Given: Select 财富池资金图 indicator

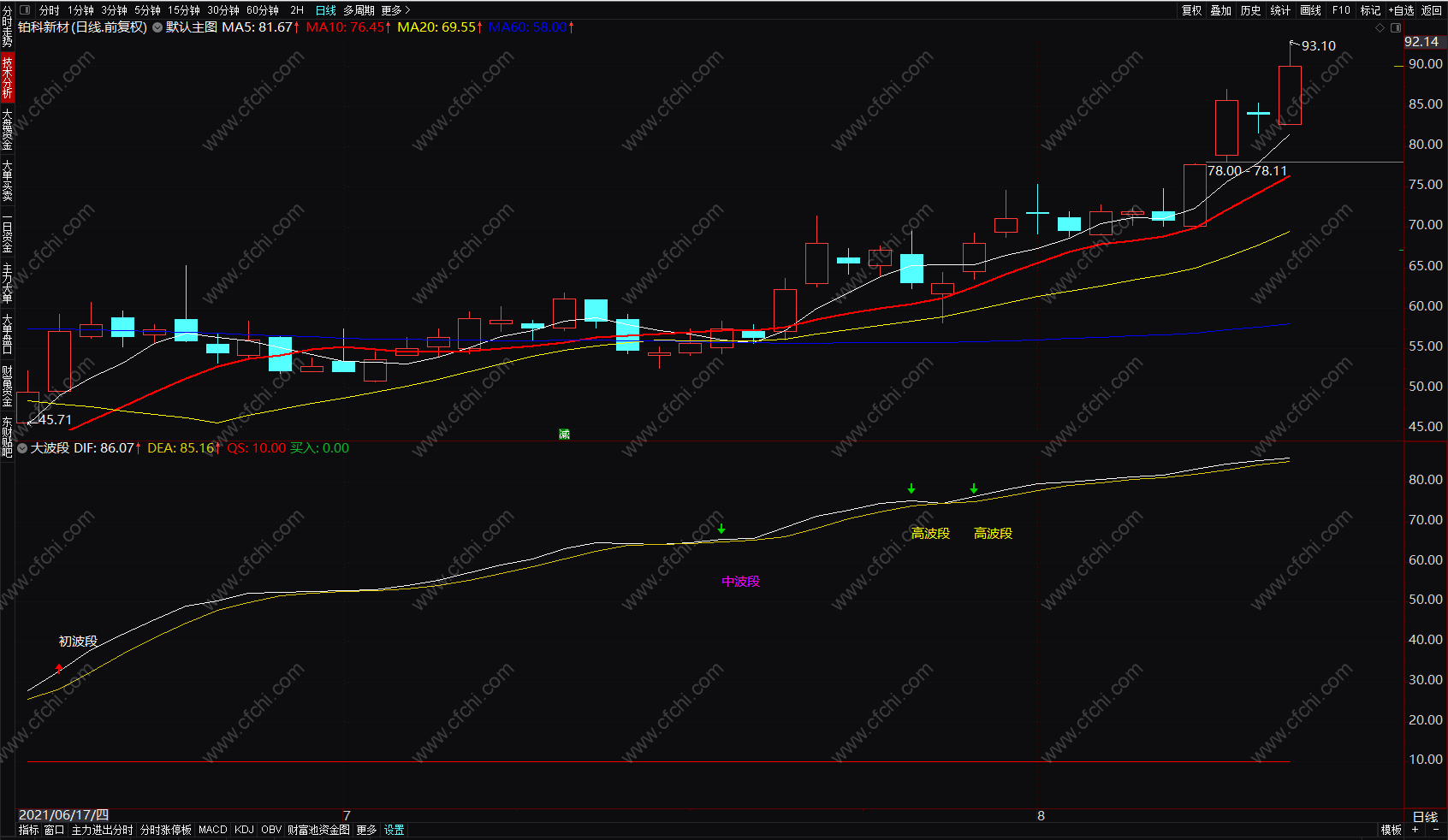Looking at the screenshot, I should tap(318, 830).
